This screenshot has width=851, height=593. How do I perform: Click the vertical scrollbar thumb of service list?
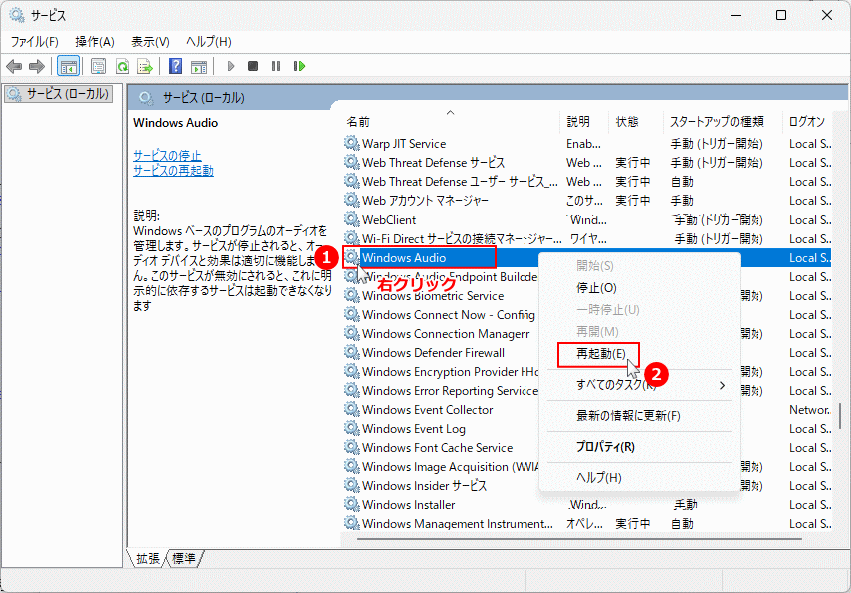coord(840,416)
